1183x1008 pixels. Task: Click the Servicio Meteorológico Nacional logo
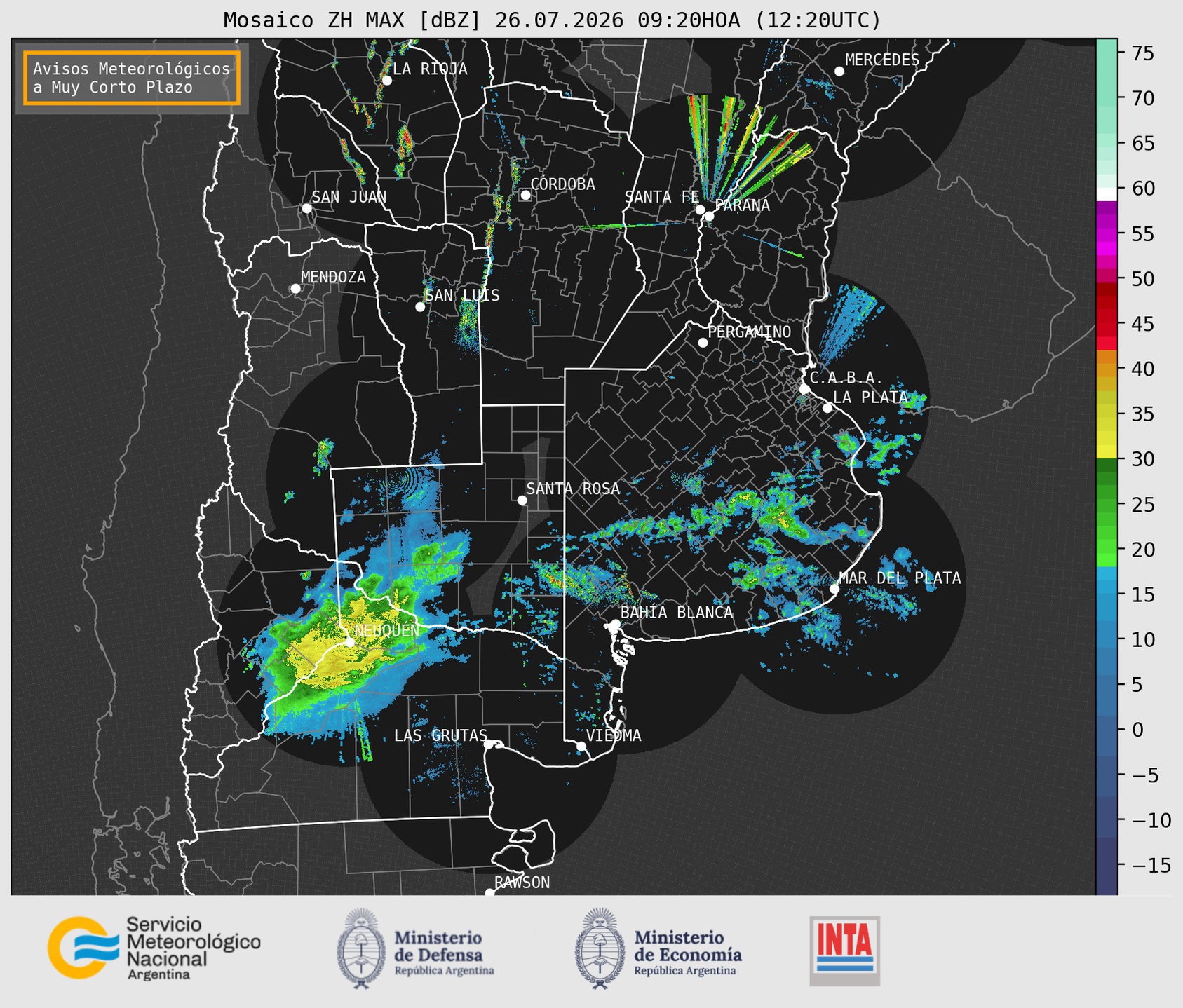point(154,948)
